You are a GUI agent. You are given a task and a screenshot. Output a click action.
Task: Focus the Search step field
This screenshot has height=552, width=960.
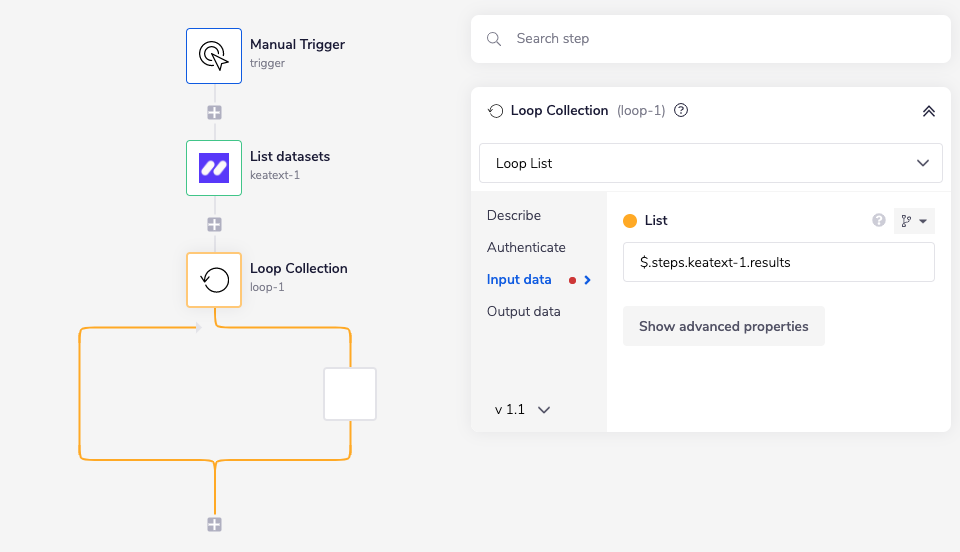pos(720,39)
